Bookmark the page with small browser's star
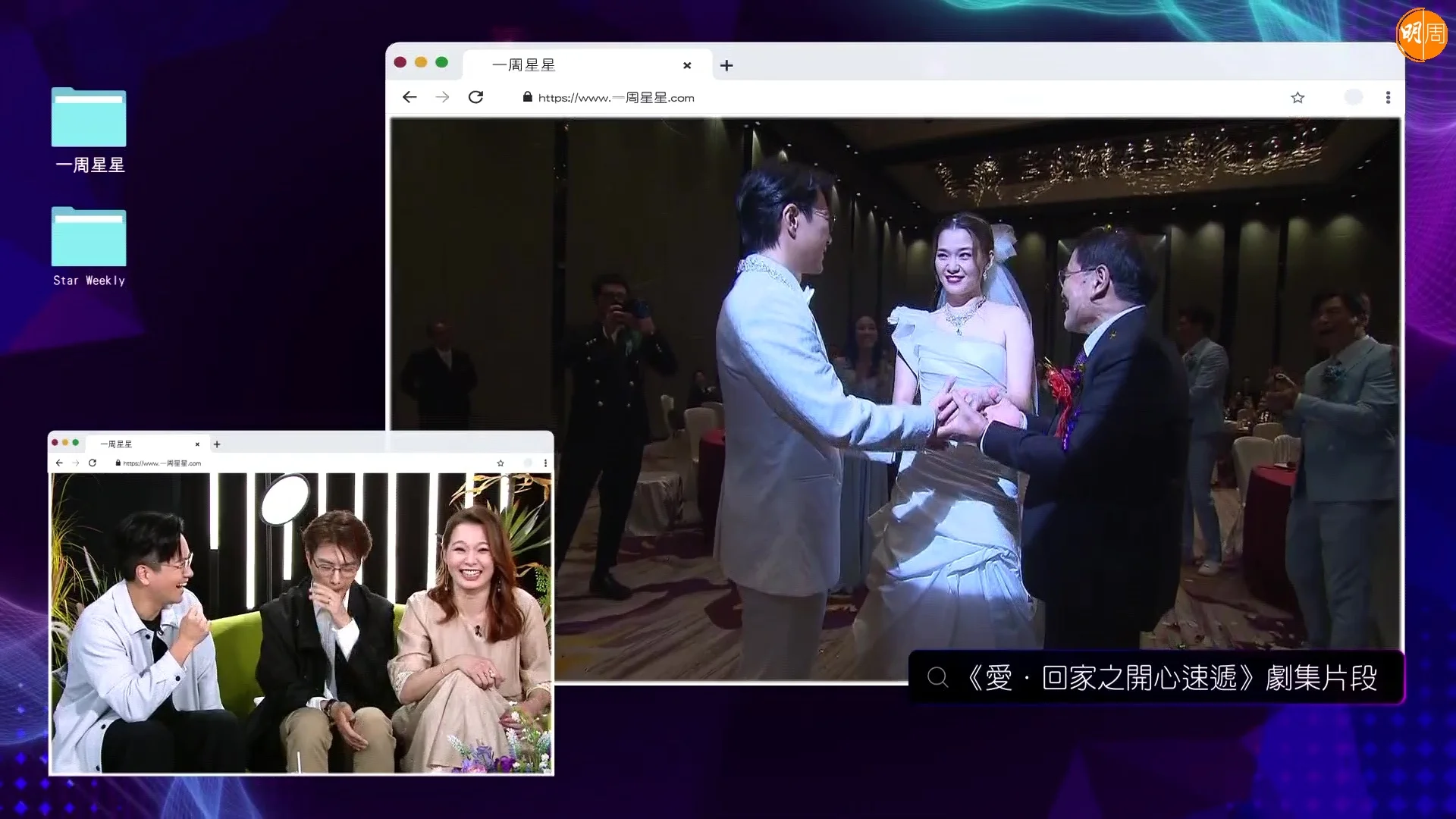1456x819 pixels. tap(500, 463)
